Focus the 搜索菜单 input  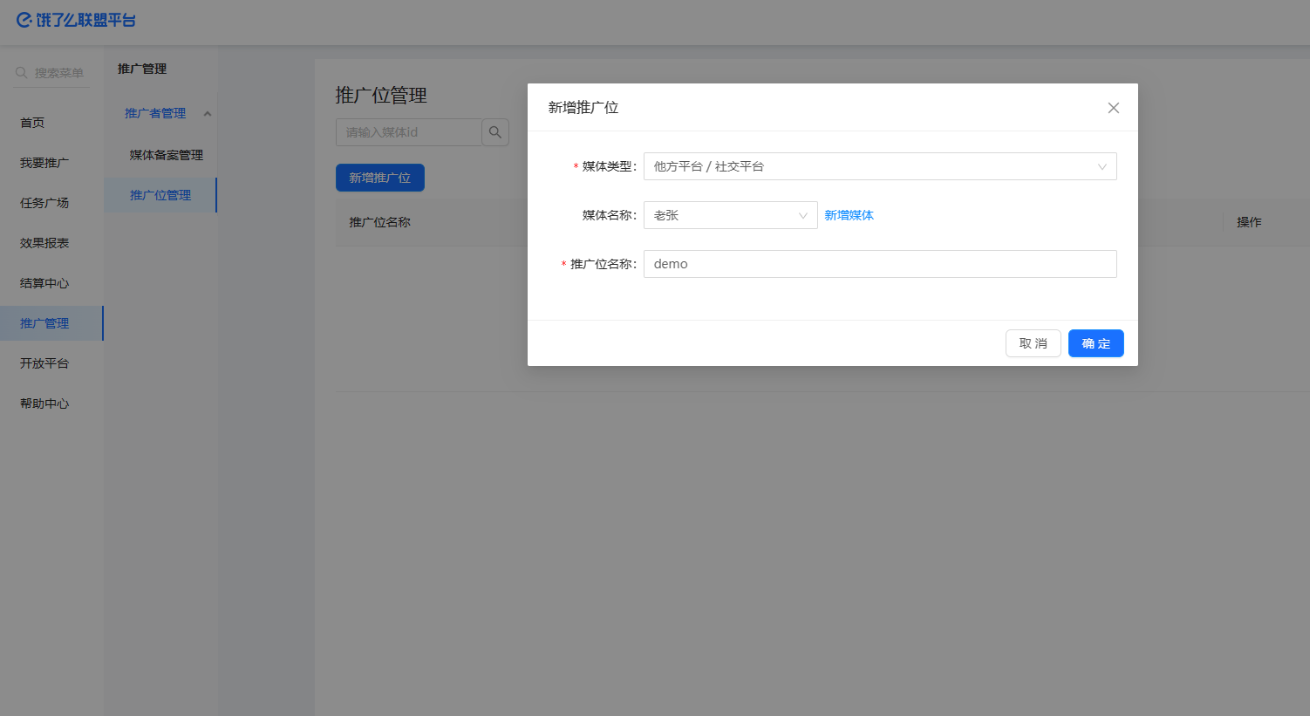tap(60, 73)
